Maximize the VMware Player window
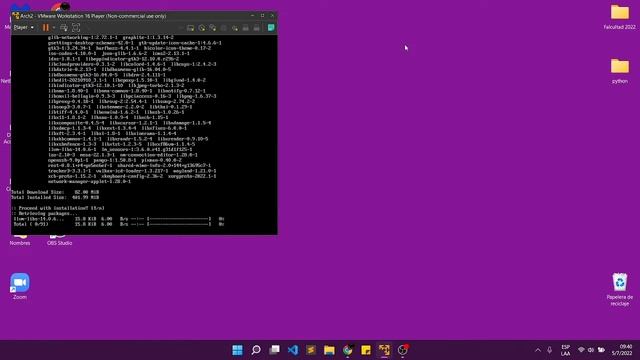 [262, 16]
